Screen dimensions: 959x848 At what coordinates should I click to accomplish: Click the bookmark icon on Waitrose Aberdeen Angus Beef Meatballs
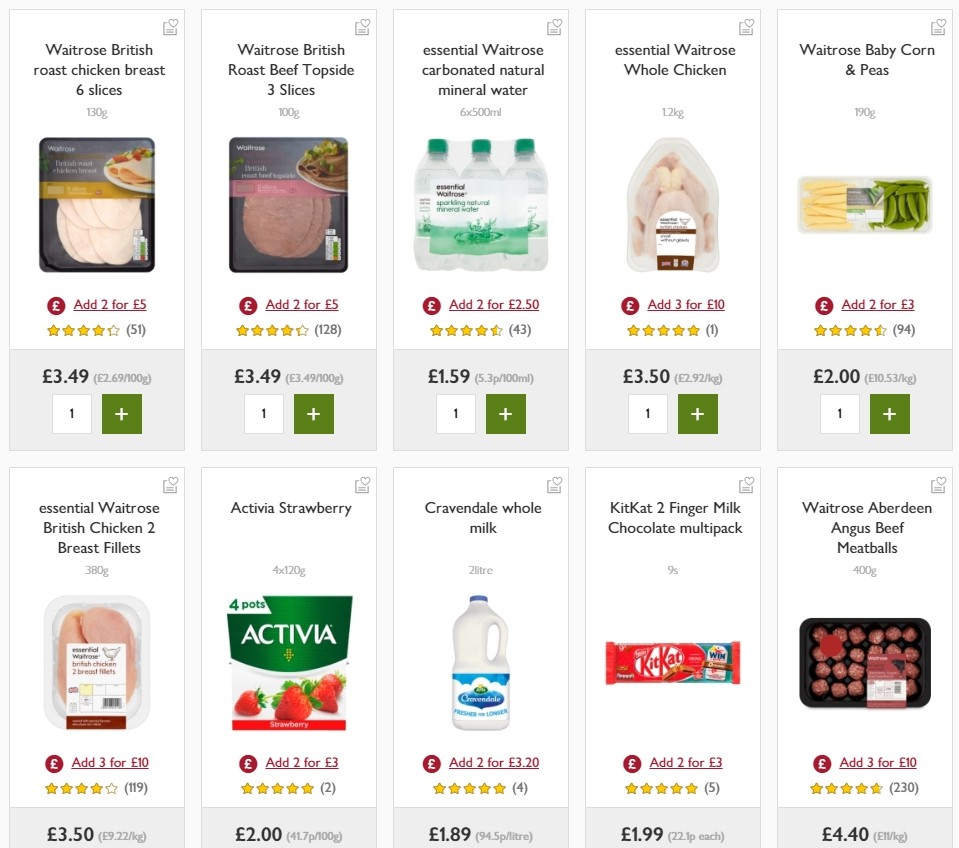click(938, 484)
